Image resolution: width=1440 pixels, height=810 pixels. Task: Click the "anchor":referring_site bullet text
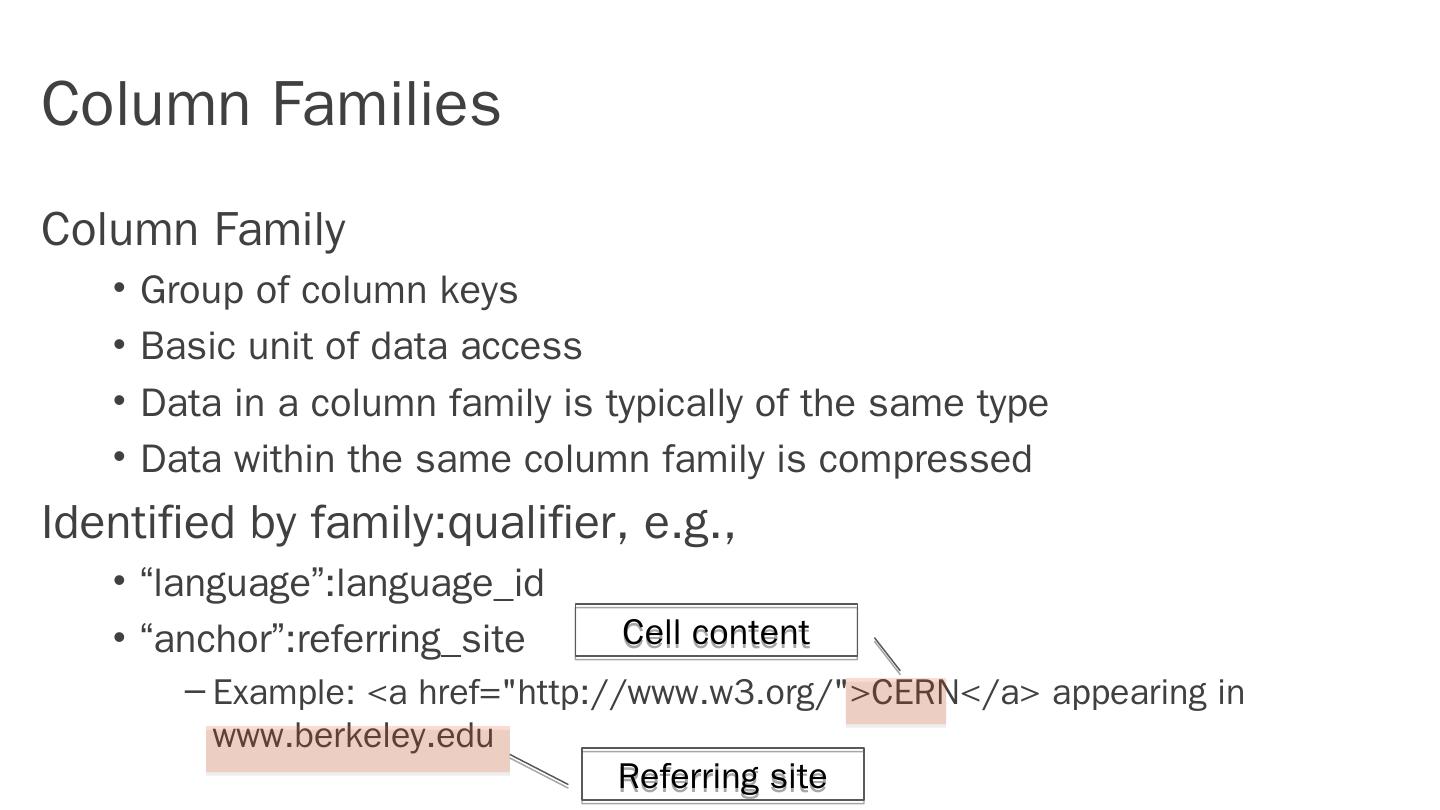[333, 639]
